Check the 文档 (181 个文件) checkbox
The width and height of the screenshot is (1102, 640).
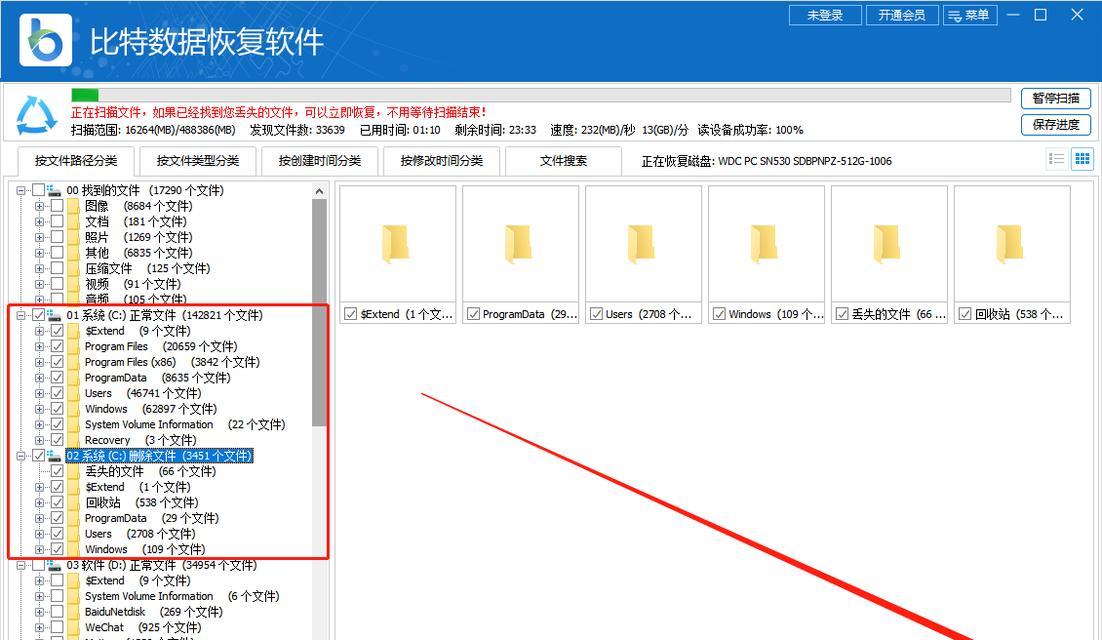click(57, 221)
